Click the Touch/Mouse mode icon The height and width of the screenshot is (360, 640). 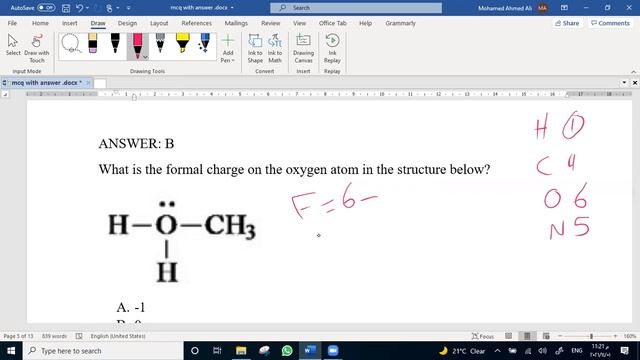pyautogui.click(x=109, y=8)
